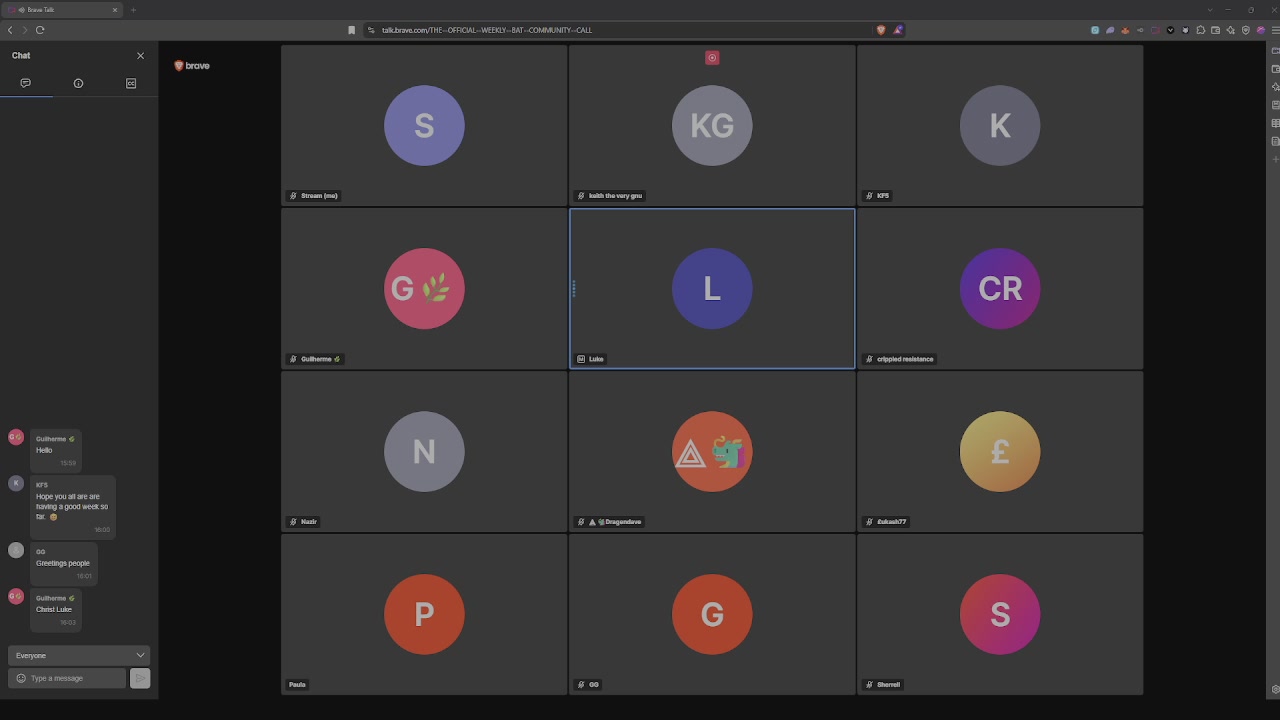The image size is (1280, 720).
Task: Open a new browser tab
Action: pos(133,10)
